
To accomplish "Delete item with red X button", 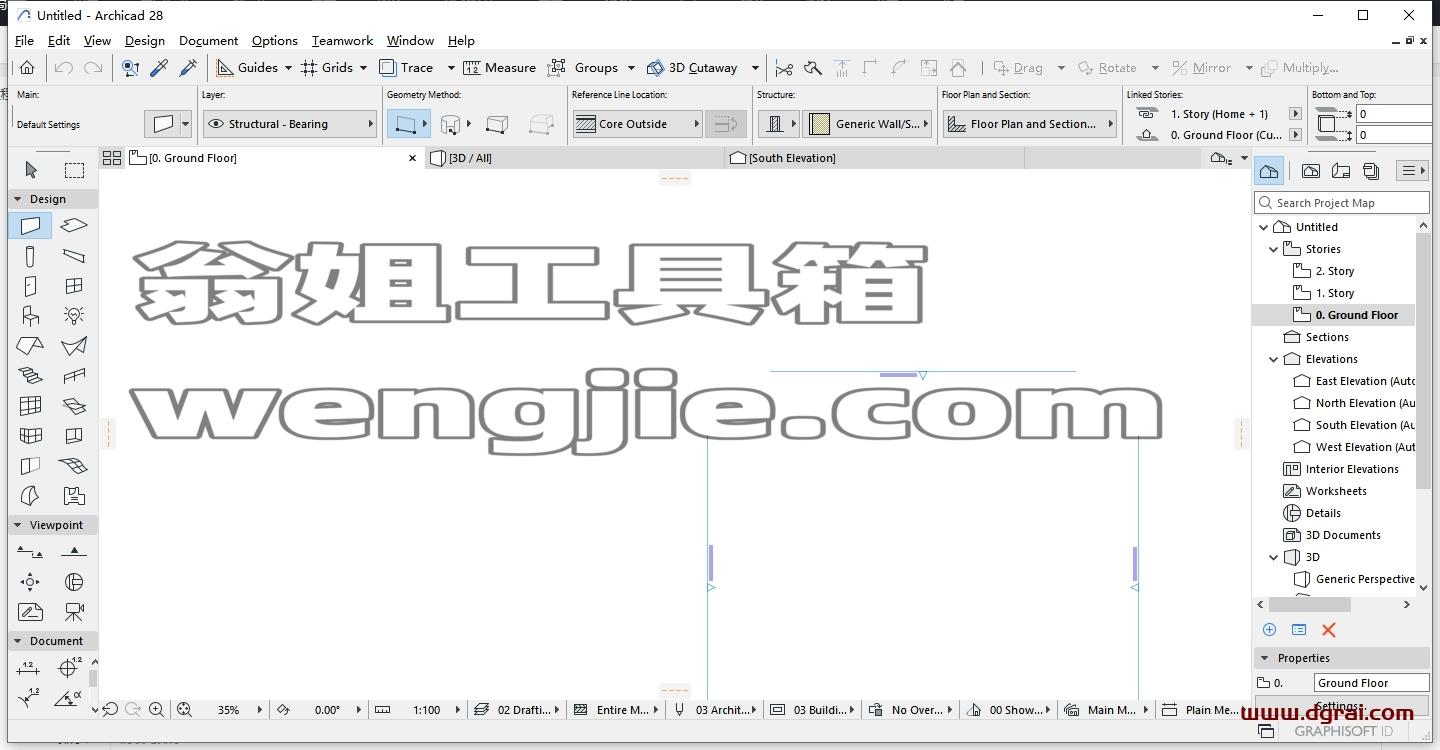I will tap(1328, 630).
